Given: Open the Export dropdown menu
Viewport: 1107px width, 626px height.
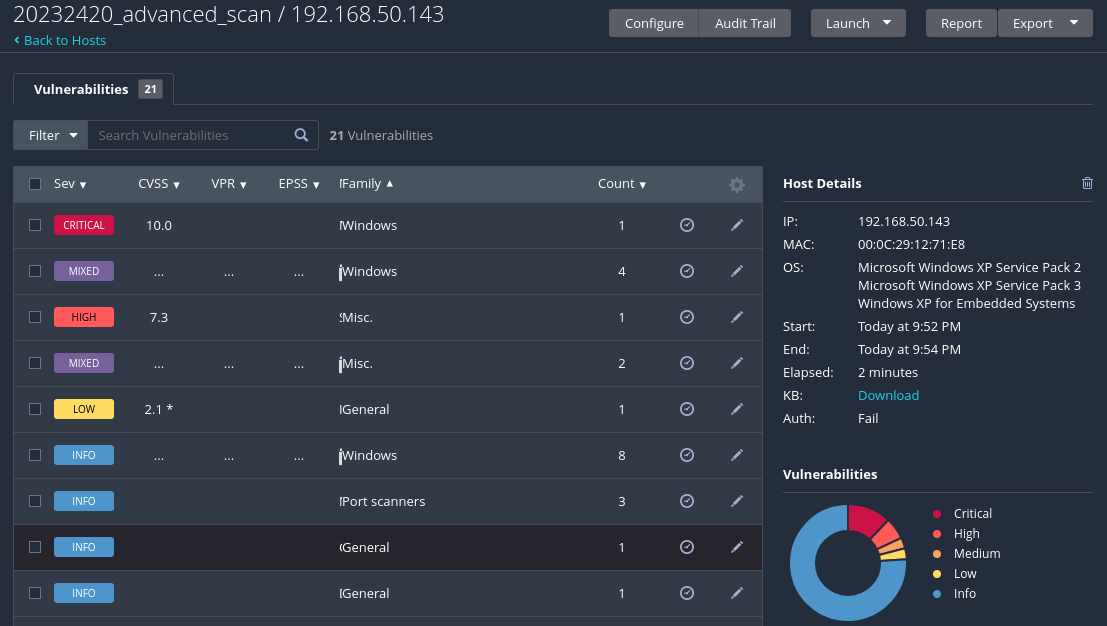Looking at the screenshot, I should pyautogui.click(x=1045, y=23).
